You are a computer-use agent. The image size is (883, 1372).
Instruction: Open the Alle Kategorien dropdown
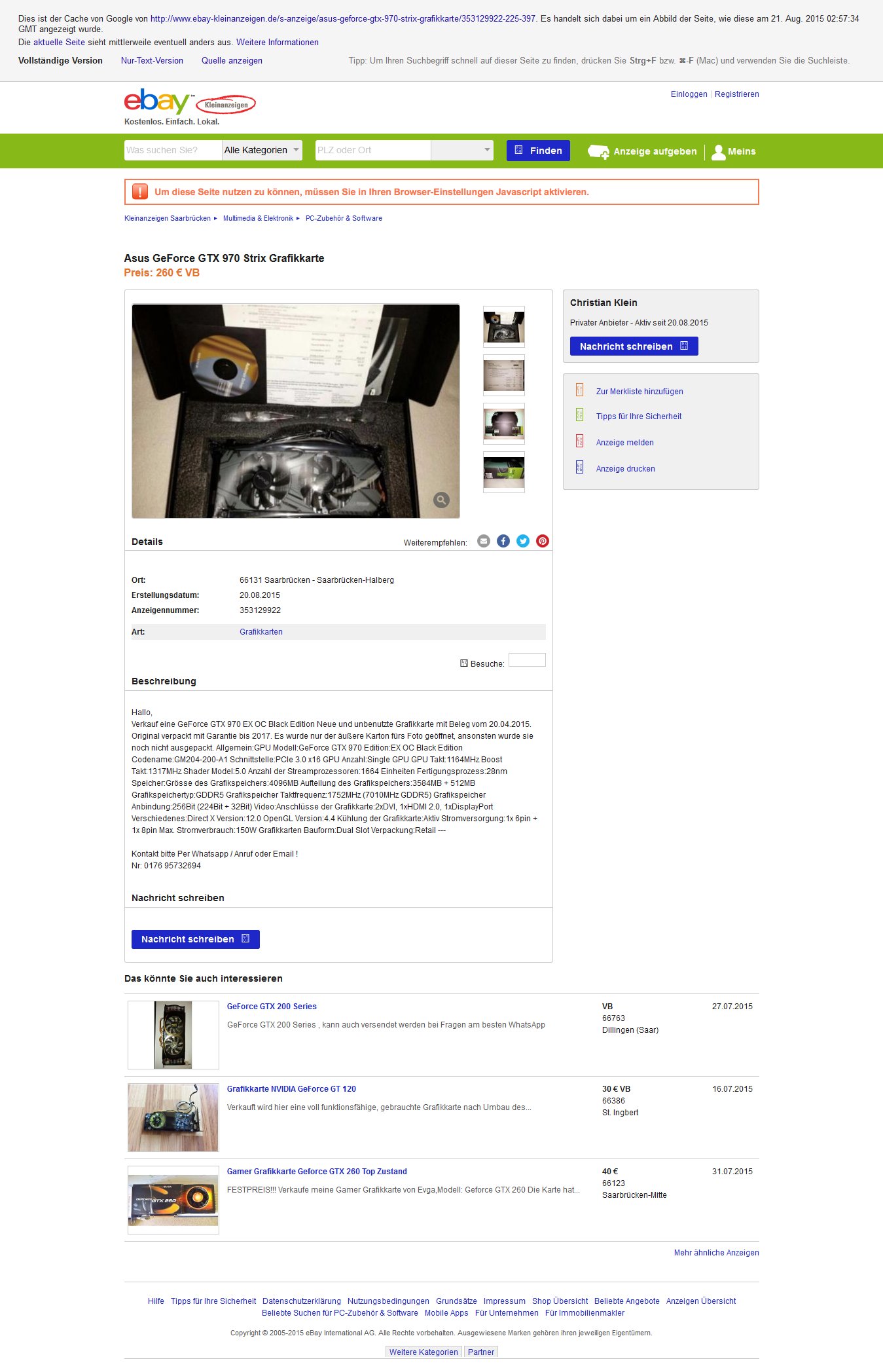click(x=262, y=151)
